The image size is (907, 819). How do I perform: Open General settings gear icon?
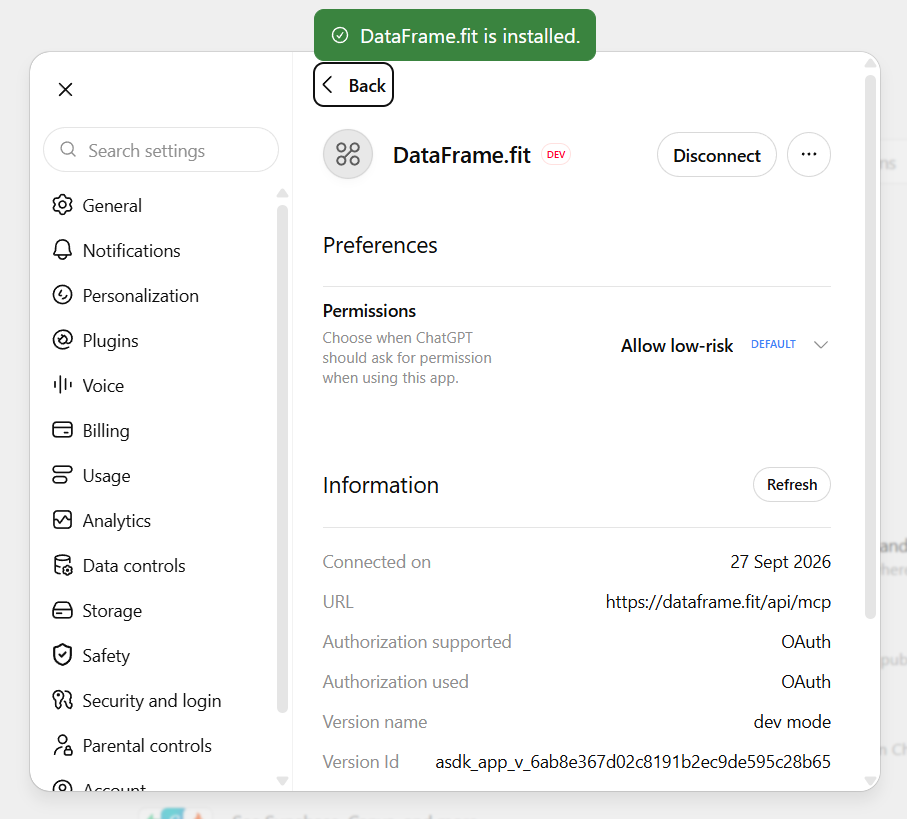pos(62,205)
